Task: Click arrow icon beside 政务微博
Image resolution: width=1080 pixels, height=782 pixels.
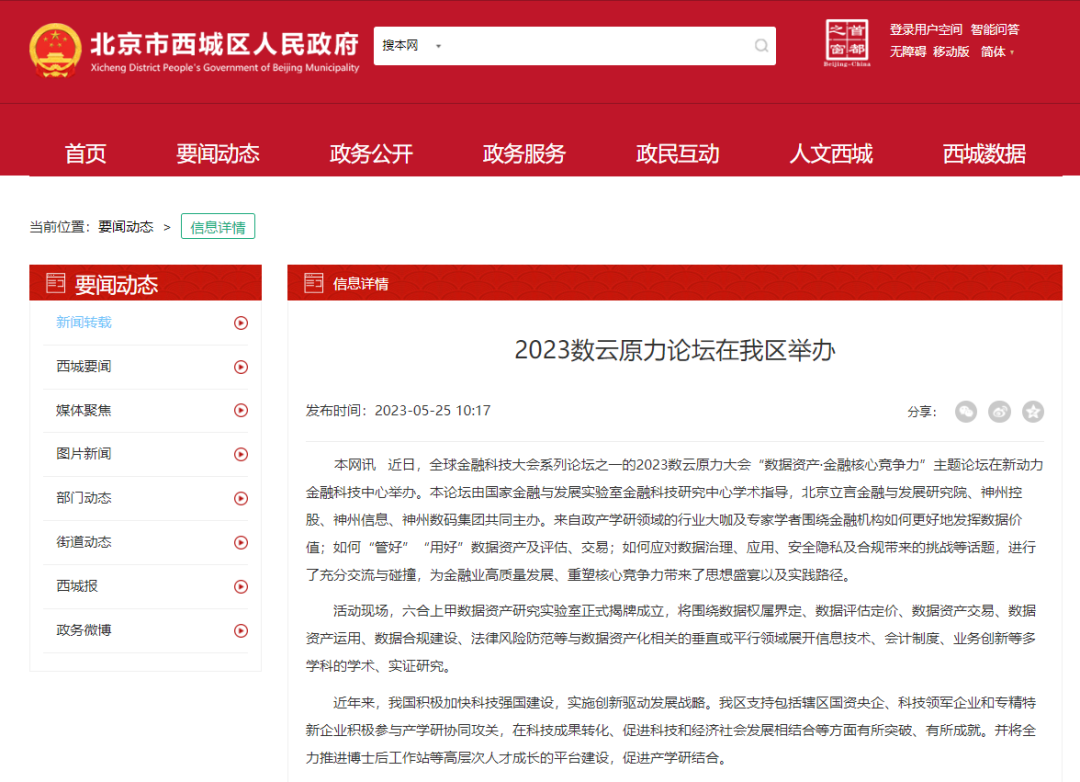Action: [240, 631]
